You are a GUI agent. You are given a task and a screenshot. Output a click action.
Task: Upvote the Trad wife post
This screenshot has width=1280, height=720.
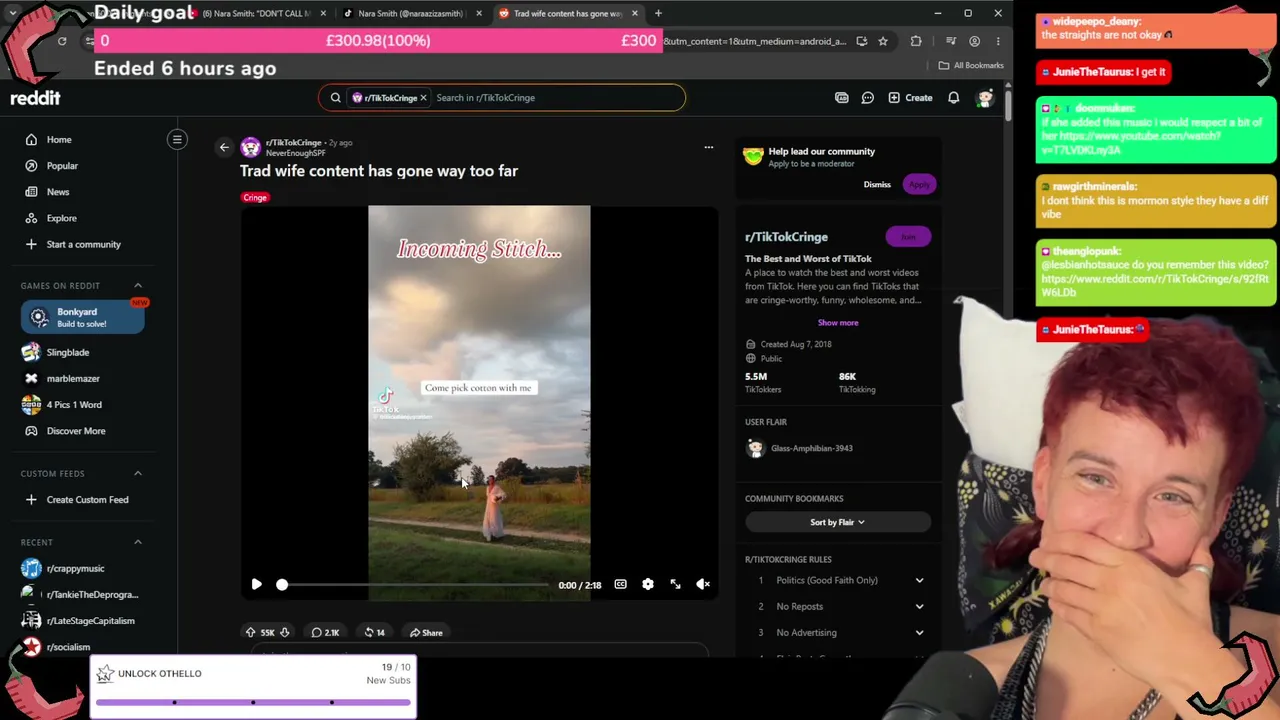[250, 632]
